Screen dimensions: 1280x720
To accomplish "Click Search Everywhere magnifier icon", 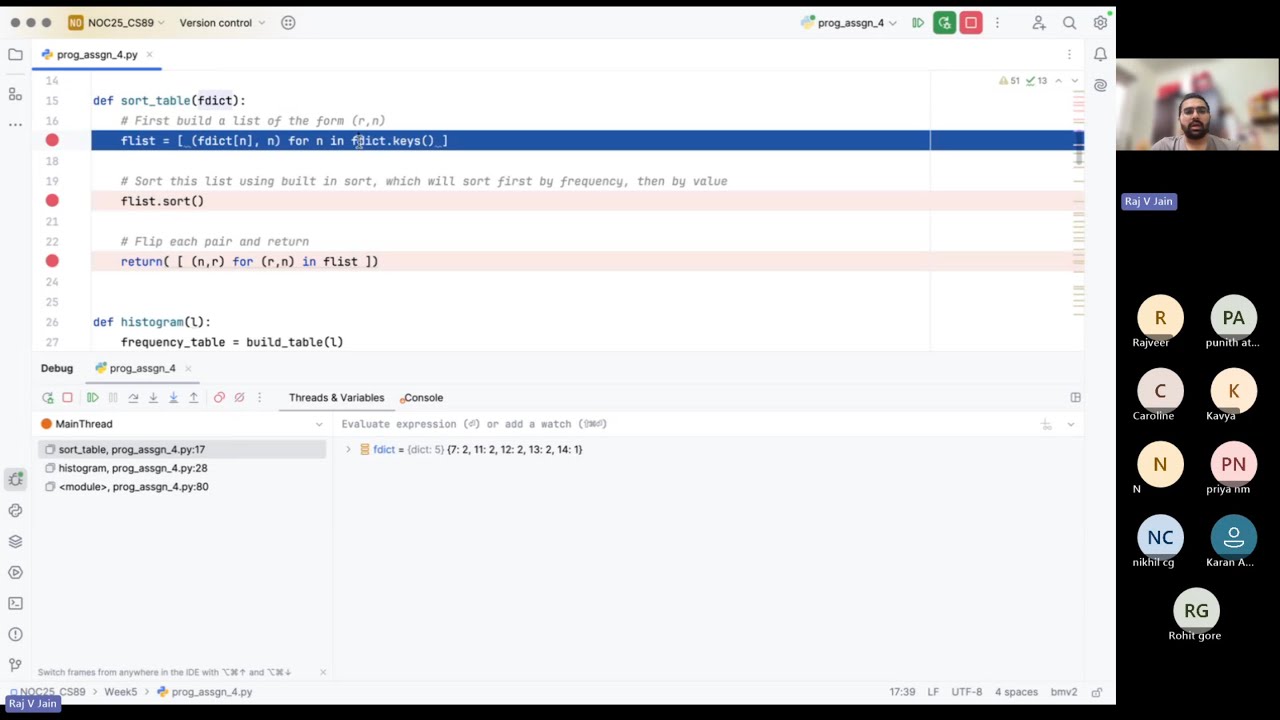I will (x=1069, y=23).
